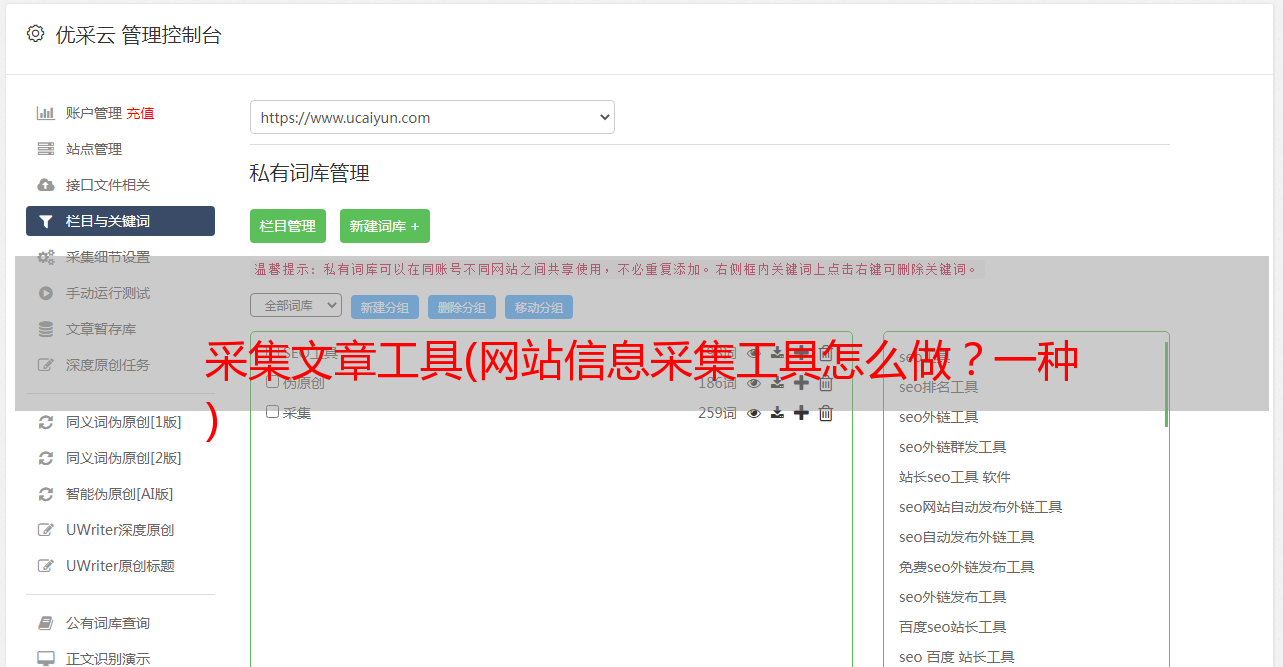This screenshot has width=1283, height=667.
Task: Click the bar chart icon for 账户管理
Action: click(45, 113)
